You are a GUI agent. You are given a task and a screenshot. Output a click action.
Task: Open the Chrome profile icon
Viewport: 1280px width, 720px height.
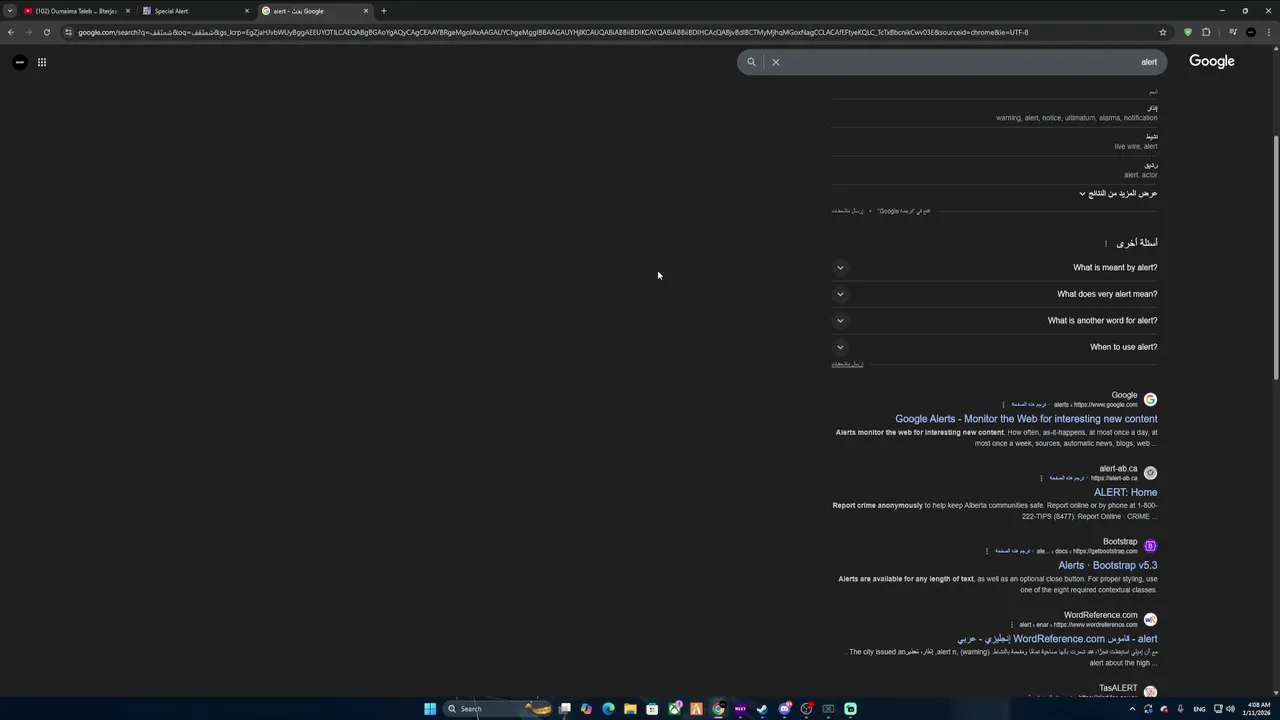tap(1251, 32)
